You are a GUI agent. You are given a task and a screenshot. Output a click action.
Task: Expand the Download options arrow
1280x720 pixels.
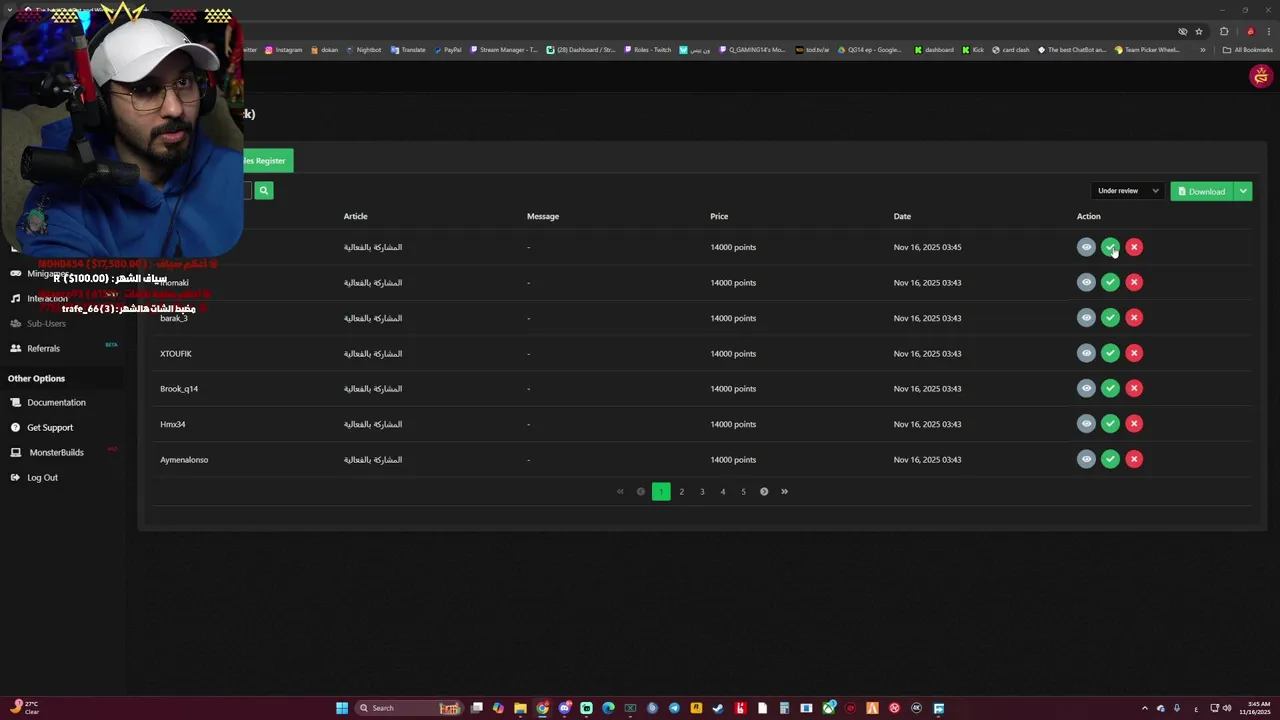click(x=1243, y=191)
